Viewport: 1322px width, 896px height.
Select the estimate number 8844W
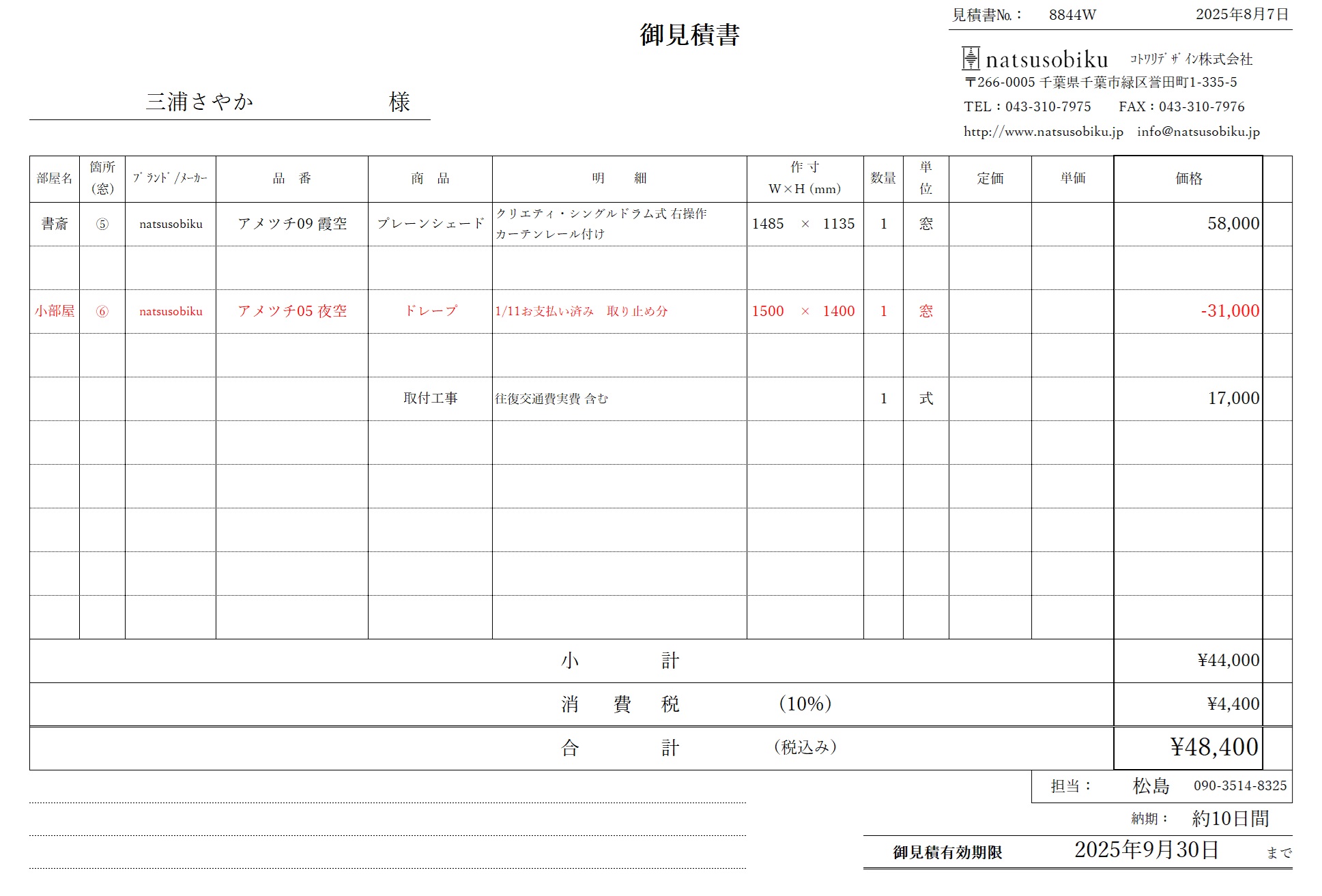(x=1072, y=15)
